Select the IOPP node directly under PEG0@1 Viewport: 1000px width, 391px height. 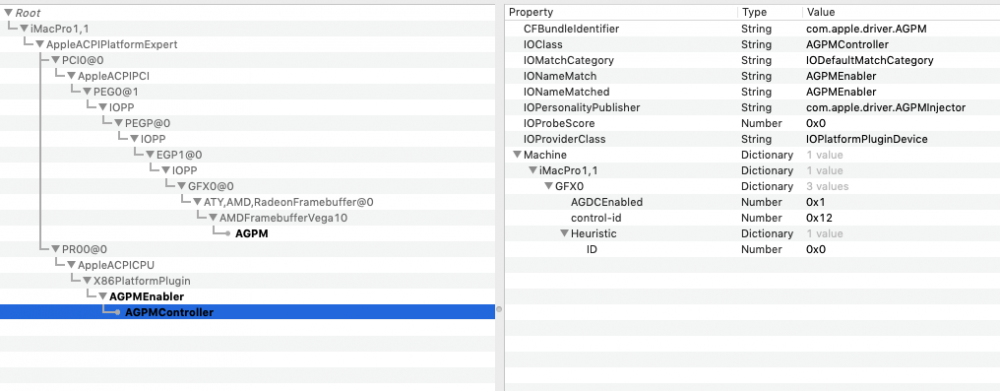click(x=121, y=107)
